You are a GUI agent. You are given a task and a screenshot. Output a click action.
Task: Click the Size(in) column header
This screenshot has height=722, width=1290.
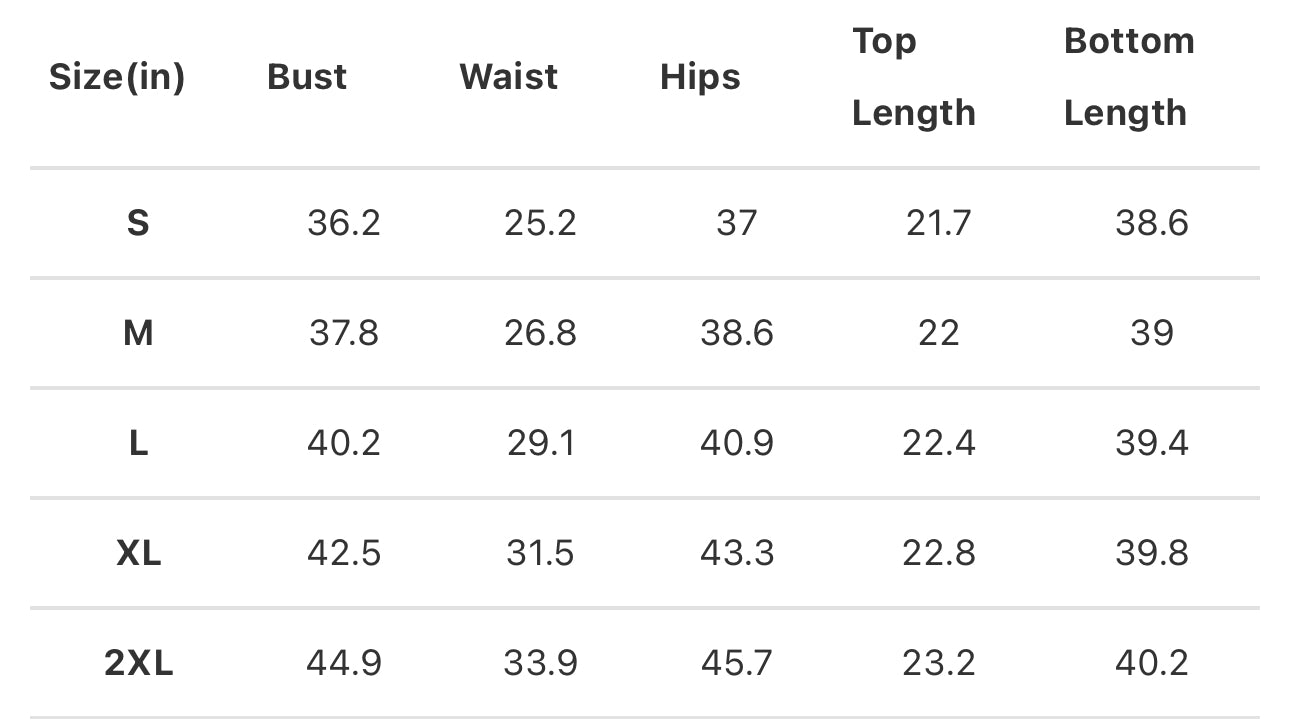117,77
